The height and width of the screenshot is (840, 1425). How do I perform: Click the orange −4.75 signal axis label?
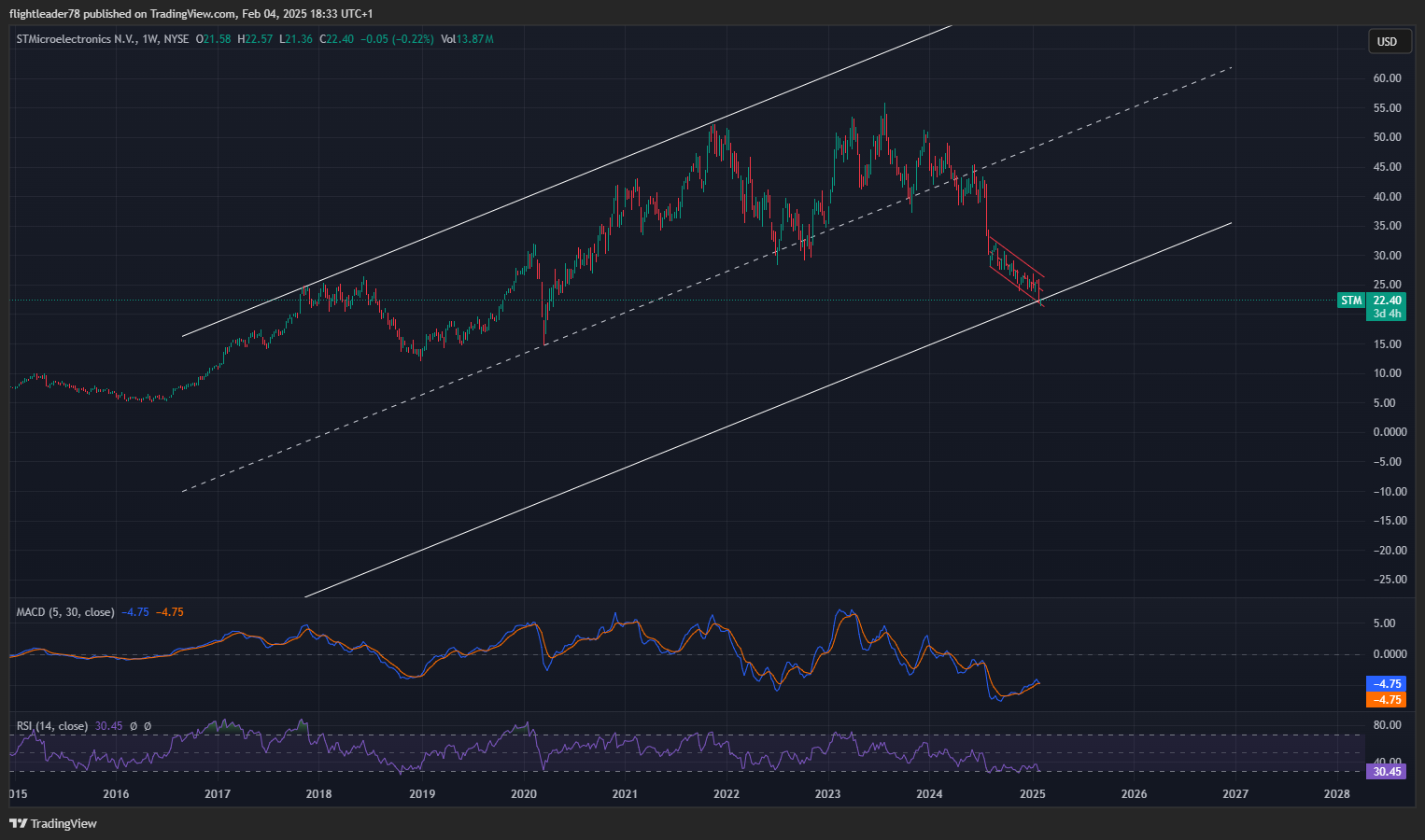pos(1386,699)
